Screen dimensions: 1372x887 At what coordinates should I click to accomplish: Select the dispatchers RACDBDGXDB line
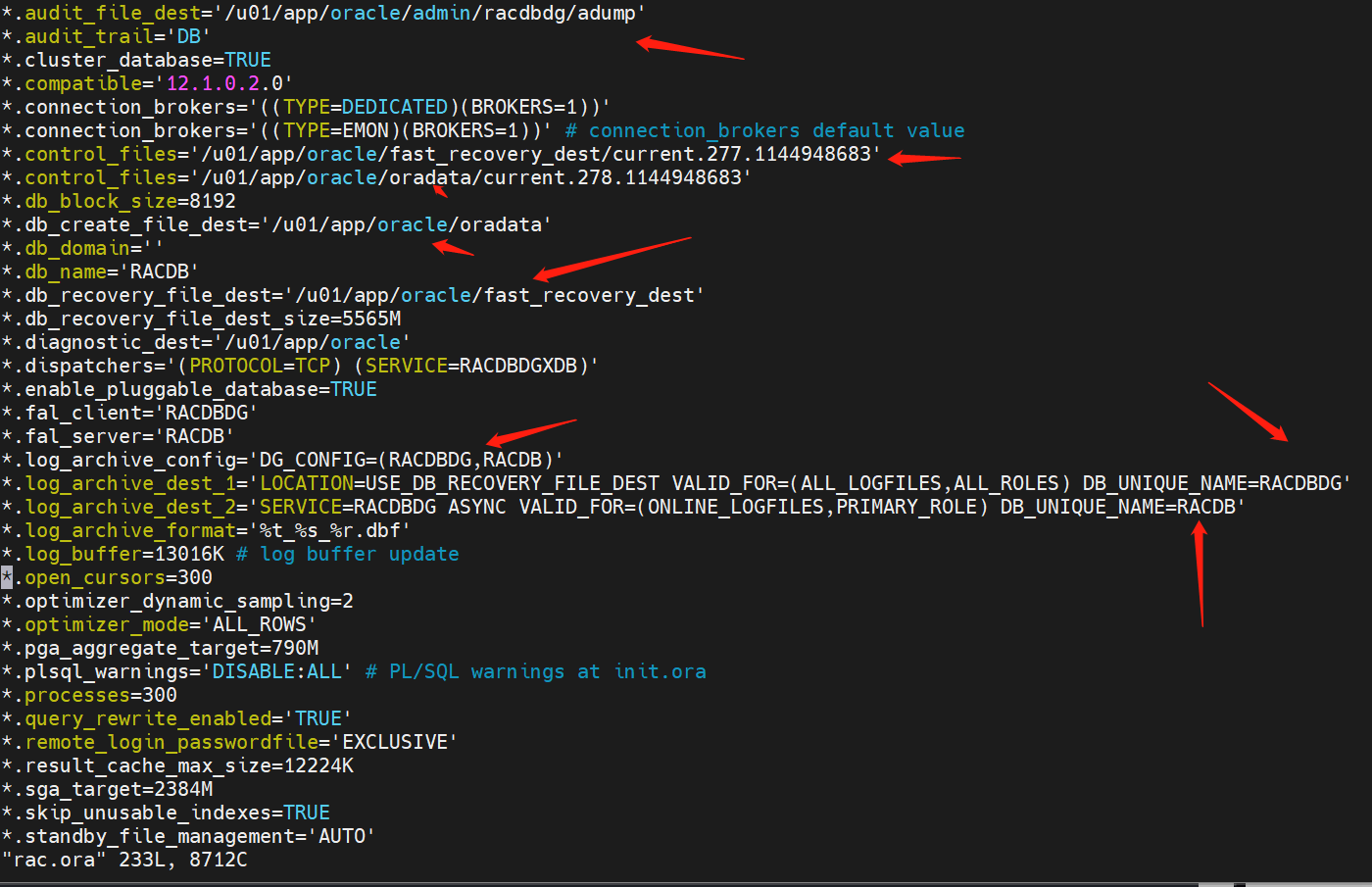(x=300, y=366)
